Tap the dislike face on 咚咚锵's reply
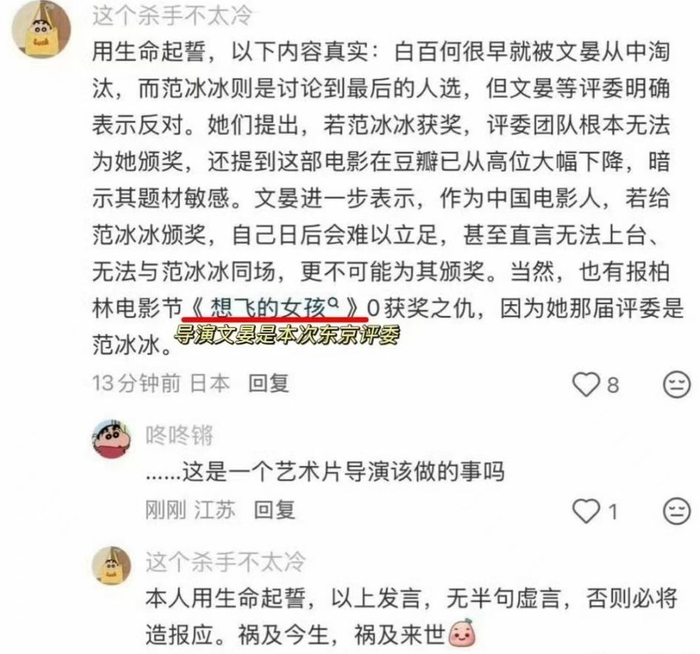The width and height of the screenshot is (700, 654). [x=676, y=511]
